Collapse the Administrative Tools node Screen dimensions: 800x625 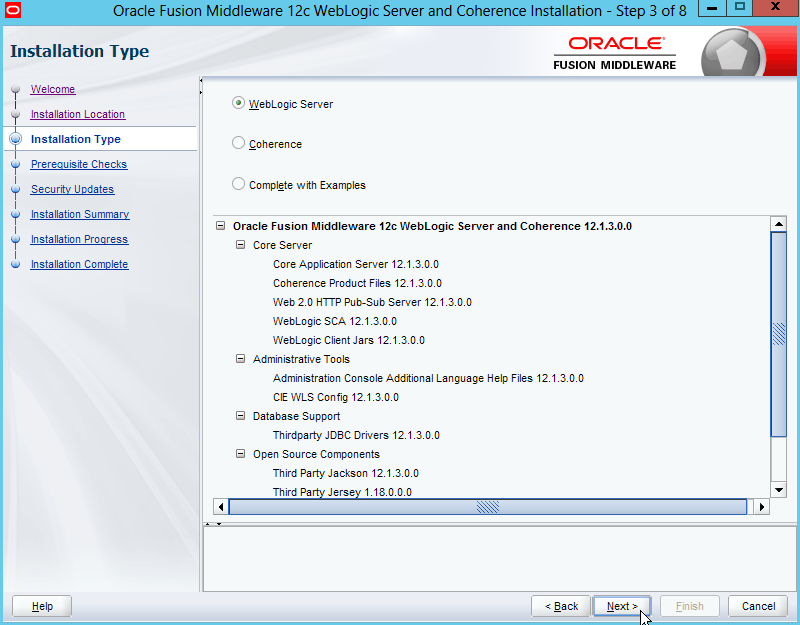[x=240, y=359]
